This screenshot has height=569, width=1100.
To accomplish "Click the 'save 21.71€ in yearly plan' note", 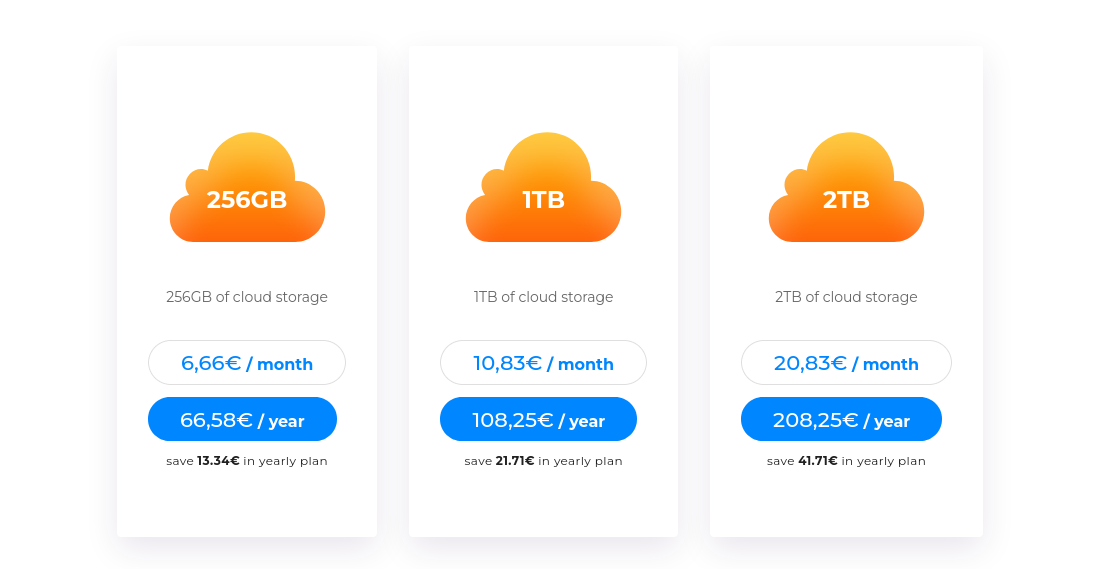I will pos(543,461).
